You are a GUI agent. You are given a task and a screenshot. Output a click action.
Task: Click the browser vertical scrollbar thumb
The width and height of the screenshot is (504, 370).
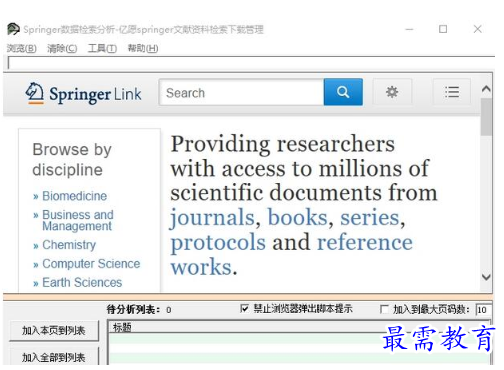[x=486, y=117]
